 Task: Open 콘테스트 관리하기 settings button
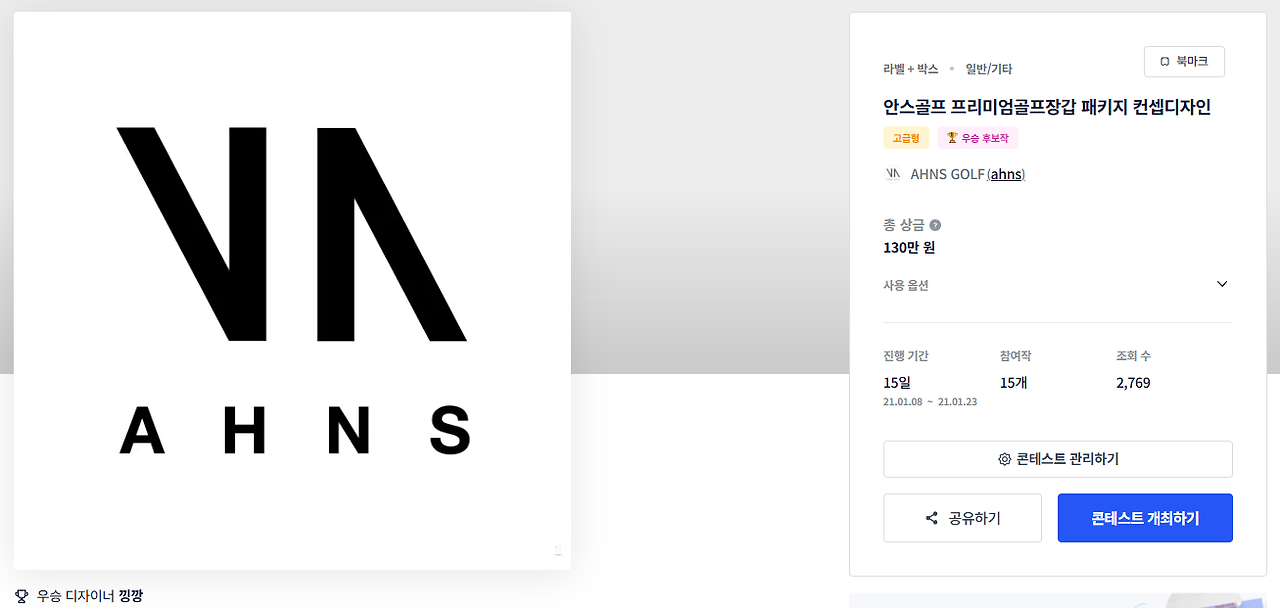[x=1058, y=459]
